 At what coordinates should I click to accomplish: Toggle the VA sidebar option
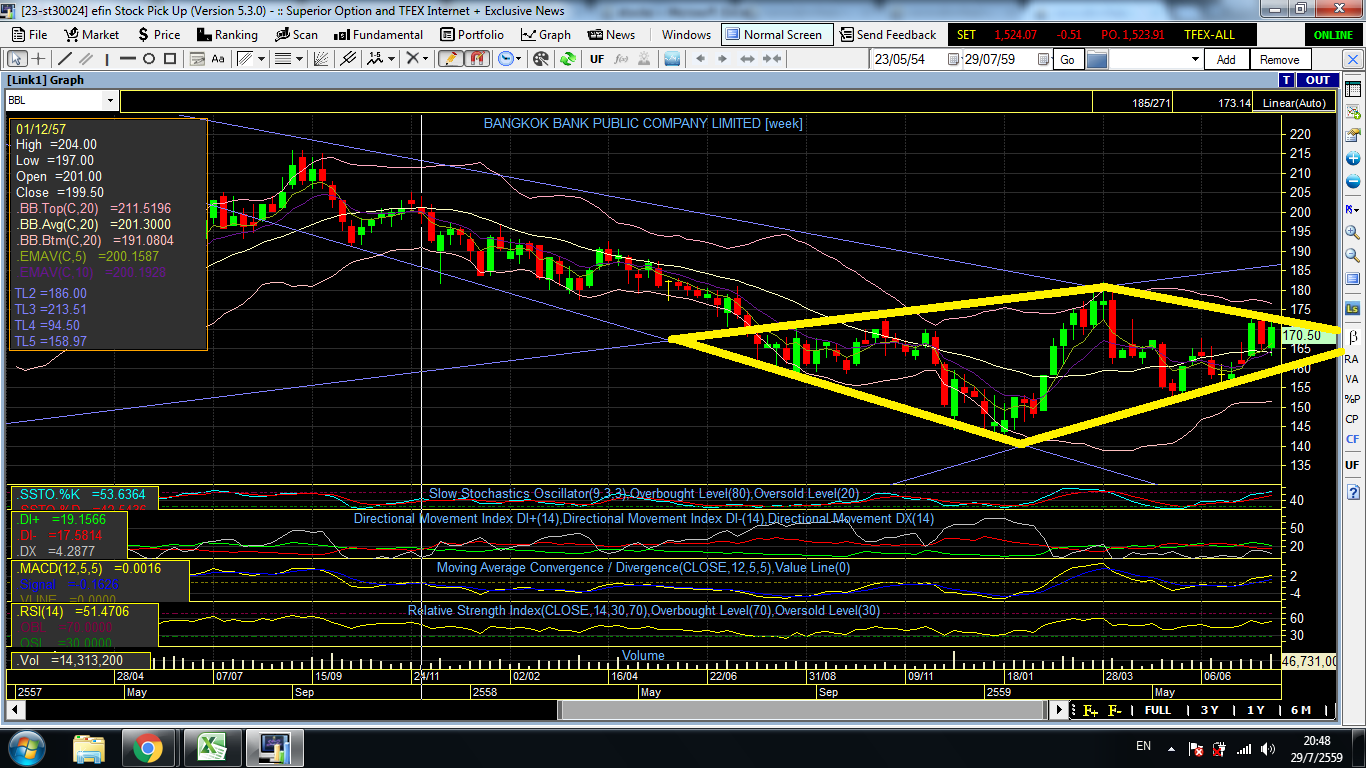[x=1352, y=379]
